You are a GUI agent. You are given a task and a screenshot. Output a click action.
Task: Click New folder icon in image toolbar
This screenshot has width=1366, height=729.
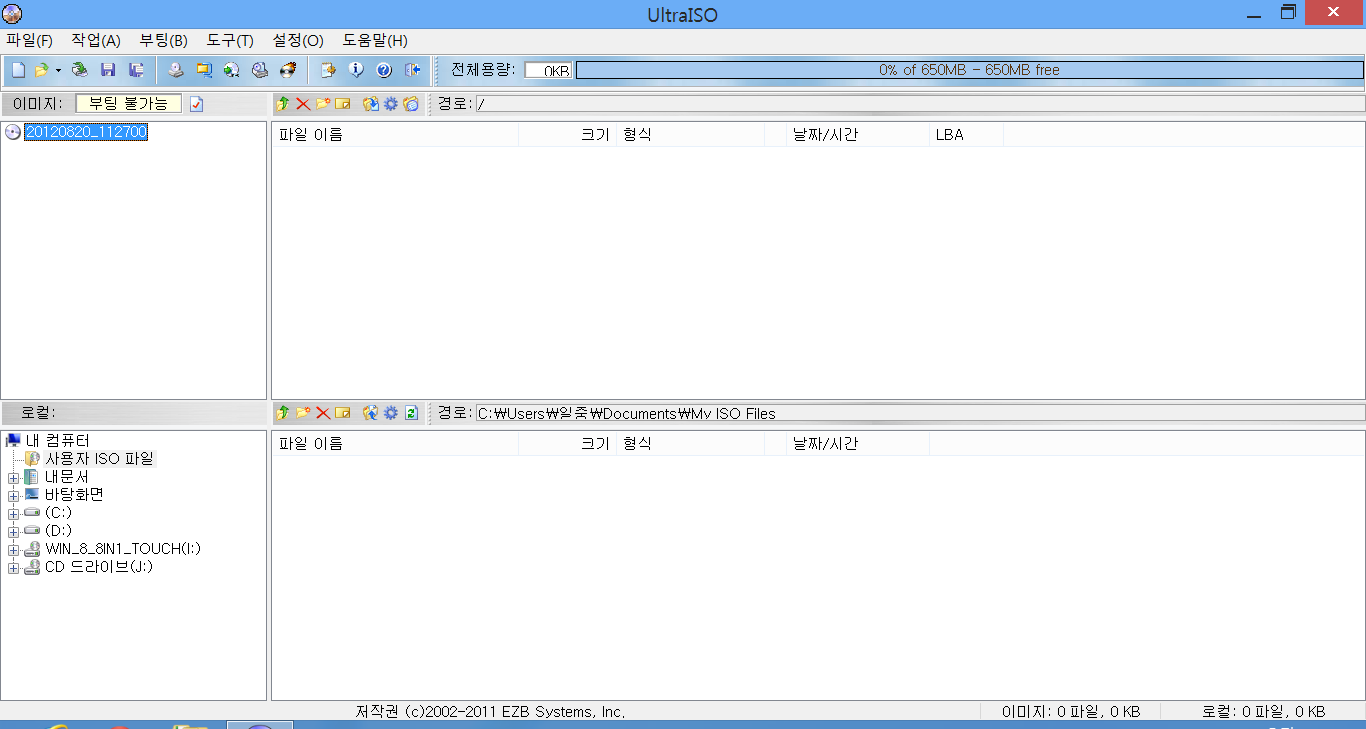323,104
